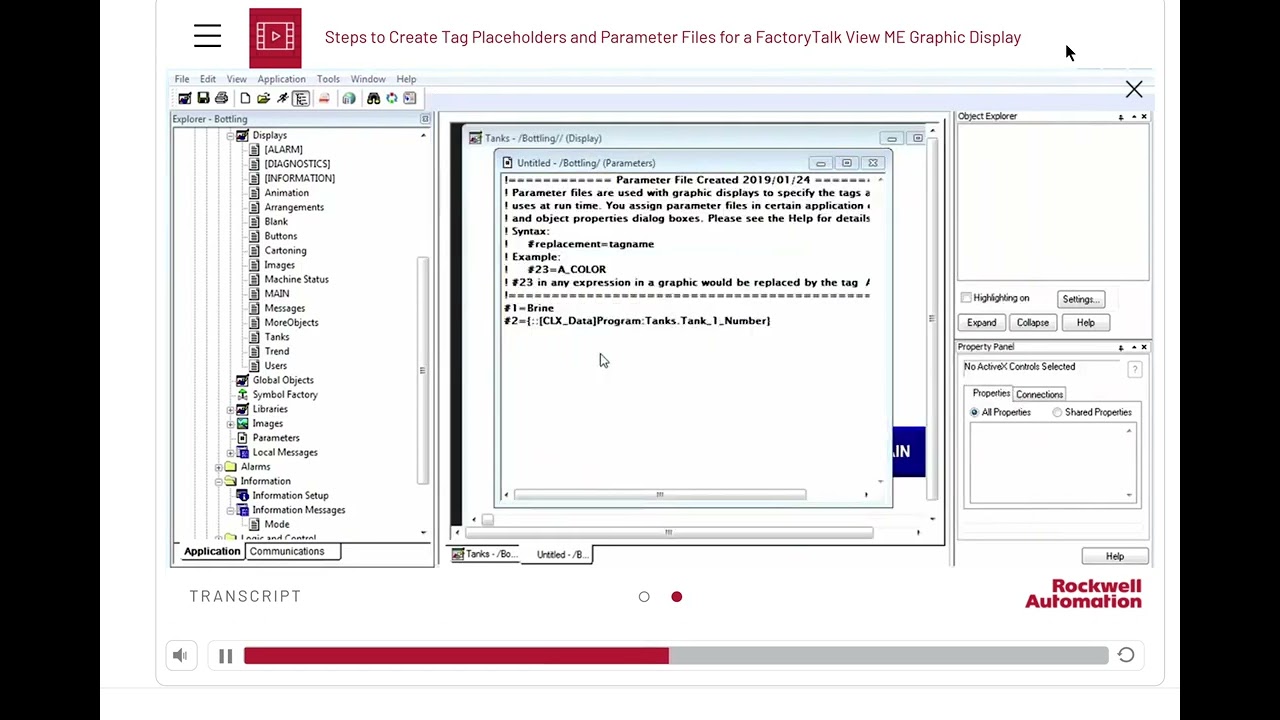Go to first slide indicator dot
Screen dimensions: 1280x720
point(644,597)
